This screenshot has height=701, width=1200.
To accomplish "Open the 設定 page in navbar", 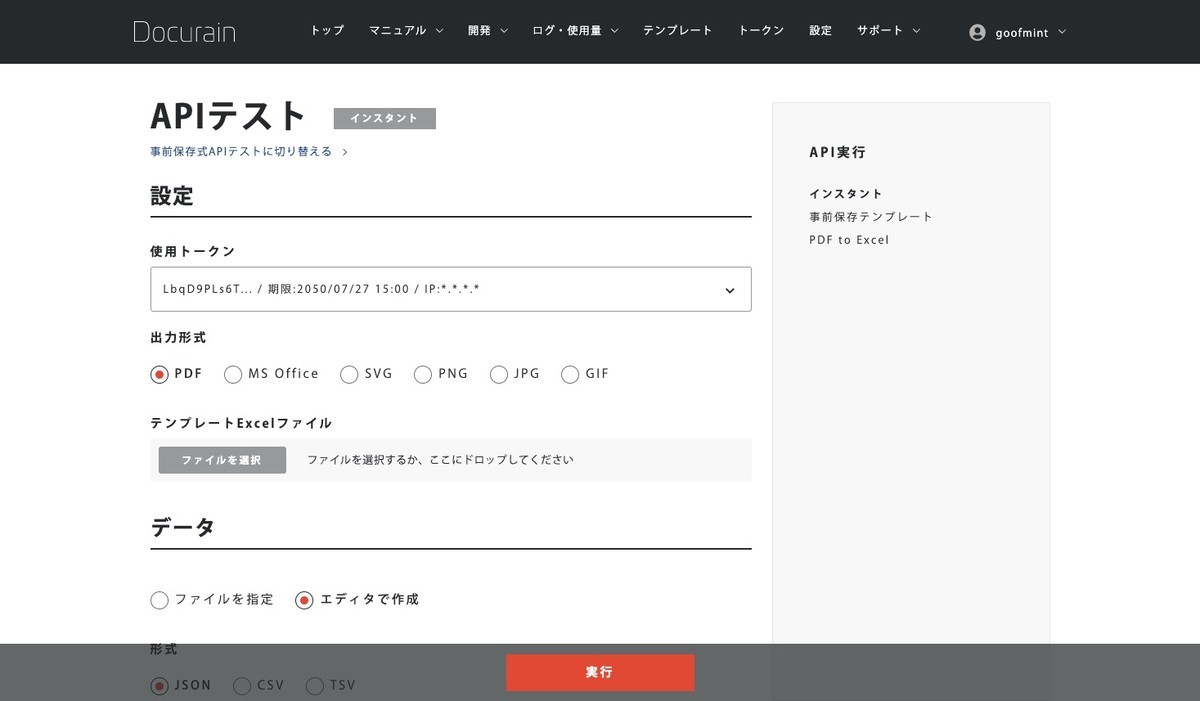I will coord(821,31).
